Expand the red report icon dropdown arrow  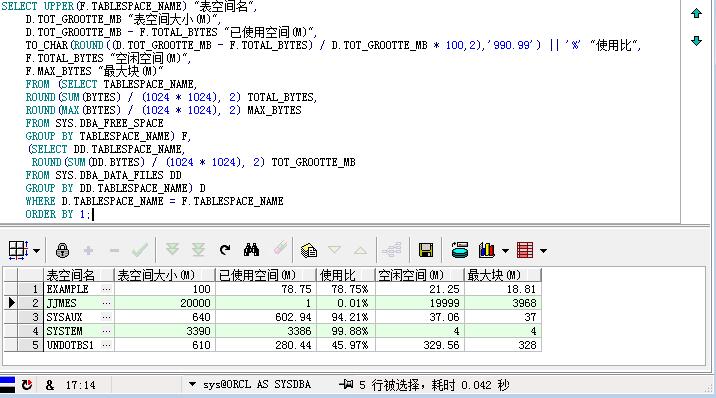543,251
